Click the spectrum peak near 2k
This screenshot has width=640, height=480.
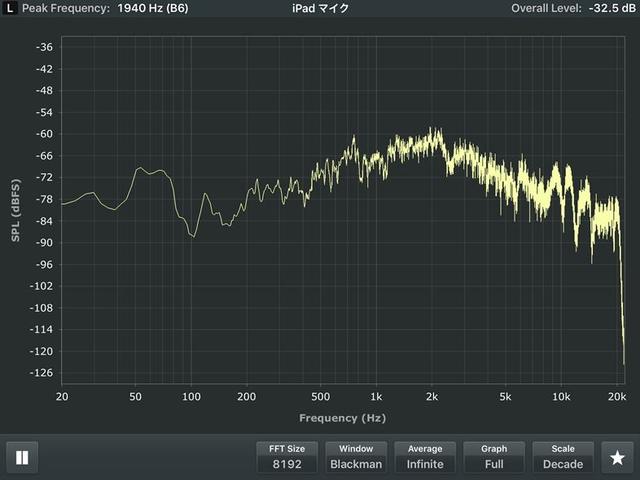coord(435,130)
